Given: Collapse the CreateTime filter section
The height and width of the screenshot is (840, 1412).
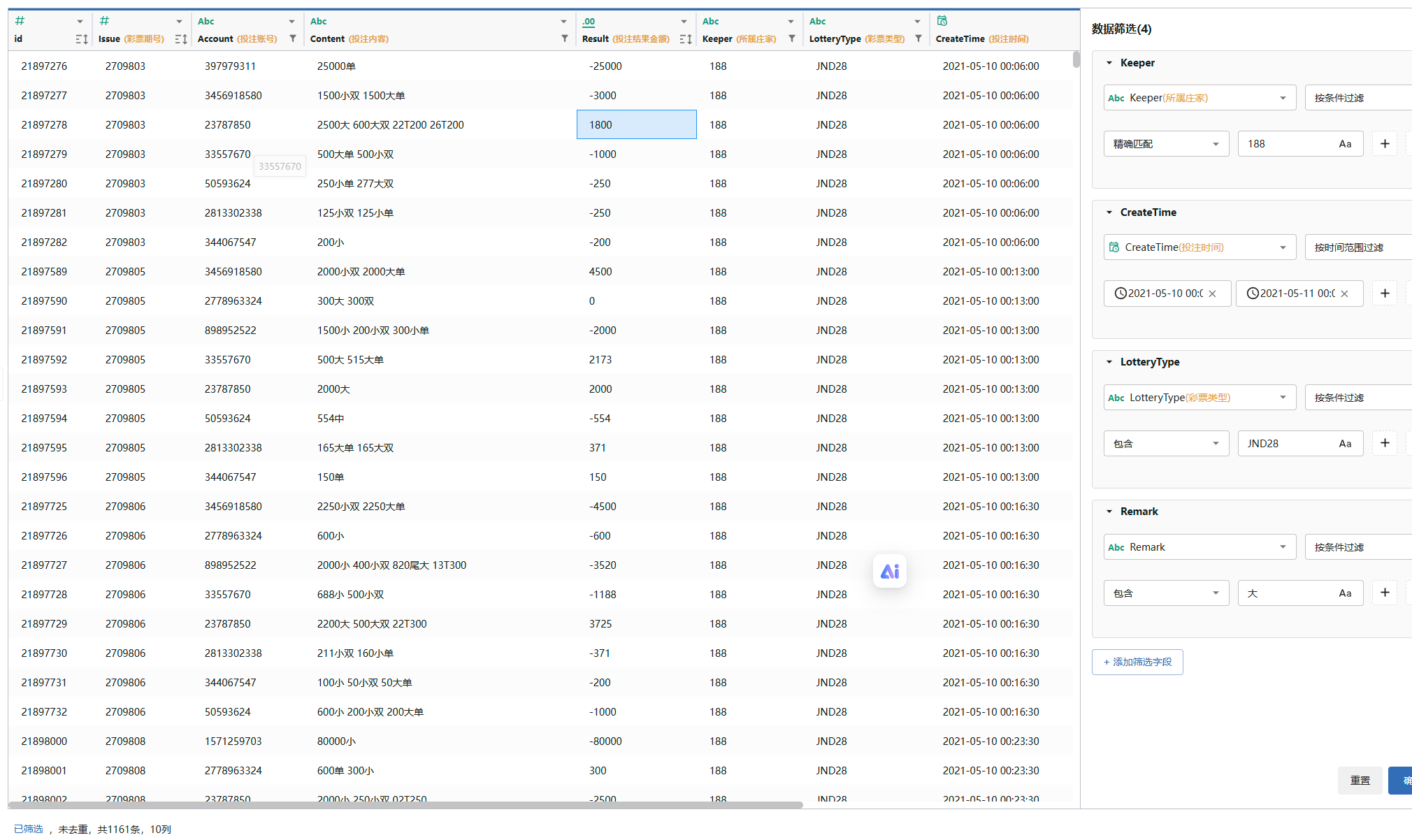Looking at the screenshot, I should pyautogui.click(x=1109, y=212).
